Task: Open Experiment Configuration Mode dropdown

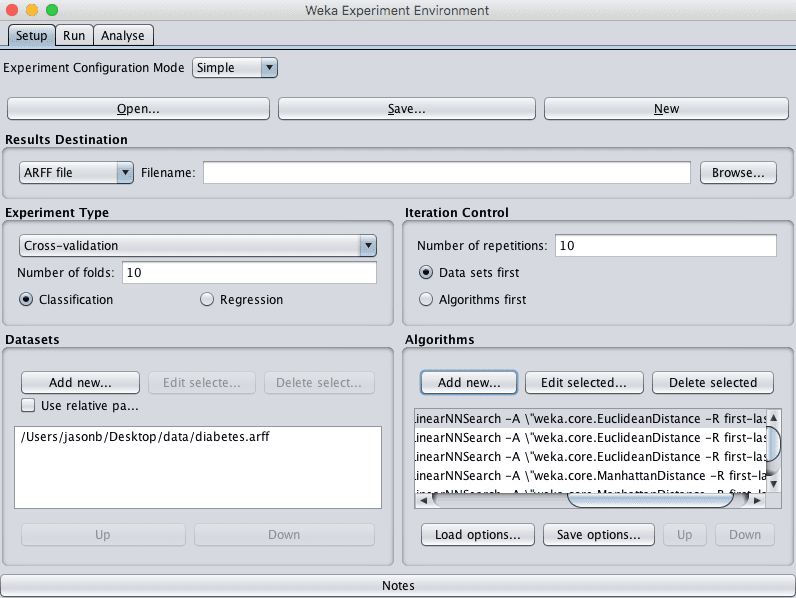Action: point(235,68)
